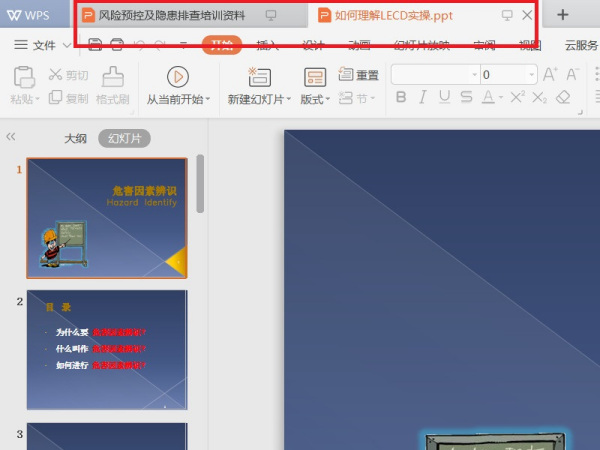The image size is (600, 450).
Task: Switch to 大纲 outline view
Action: pyautogui.click(x=75, y=138)
